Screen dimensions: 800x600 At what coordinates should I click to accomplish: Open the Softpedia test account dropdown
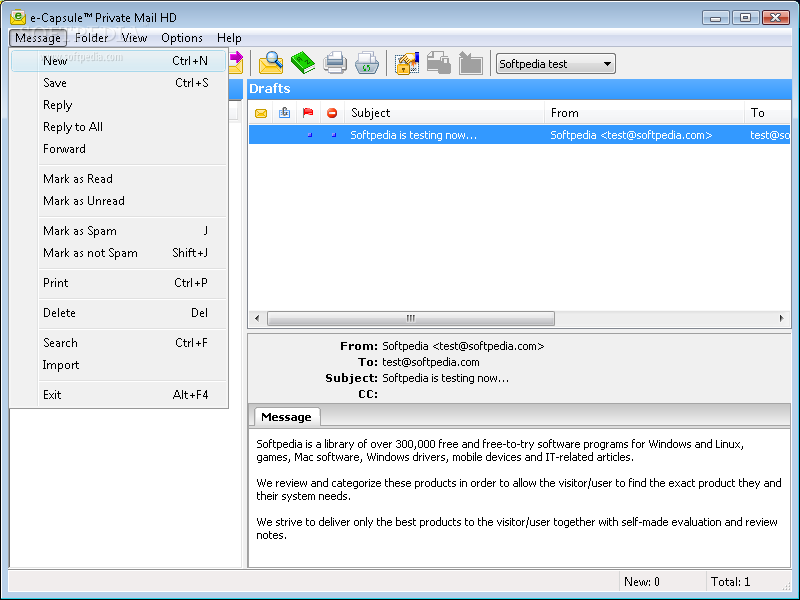pyautogui.click(x=556, y=64)
